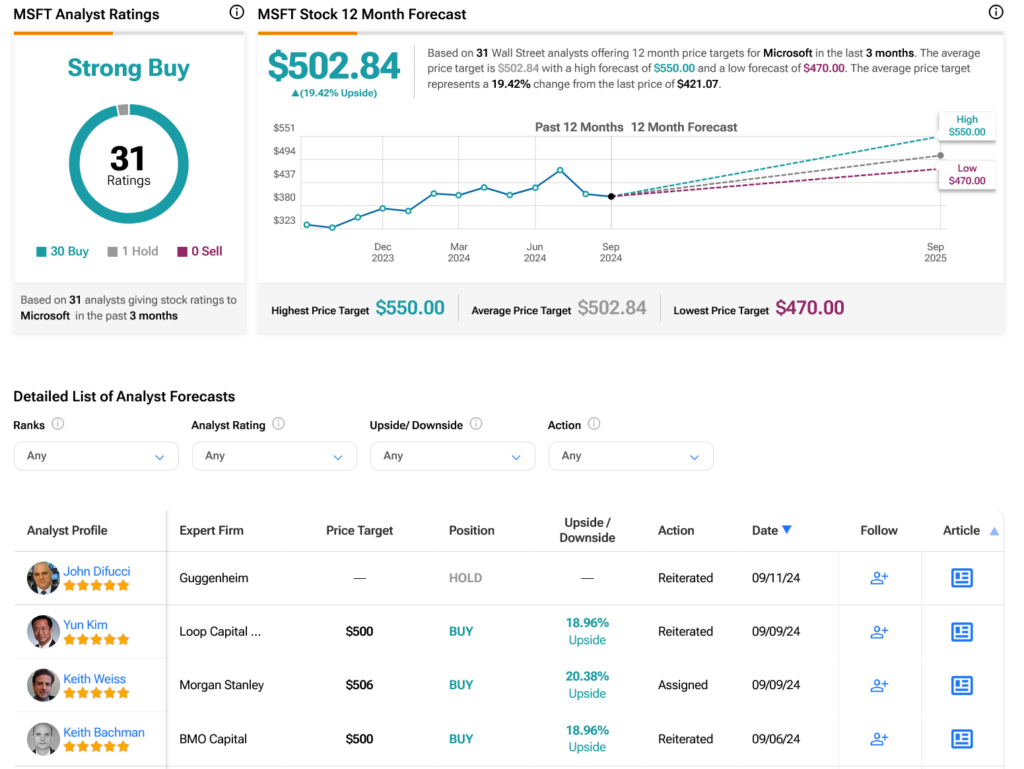Click info icon next to Ranks filter
This screenshot has width=1024, height=769.
58,424
